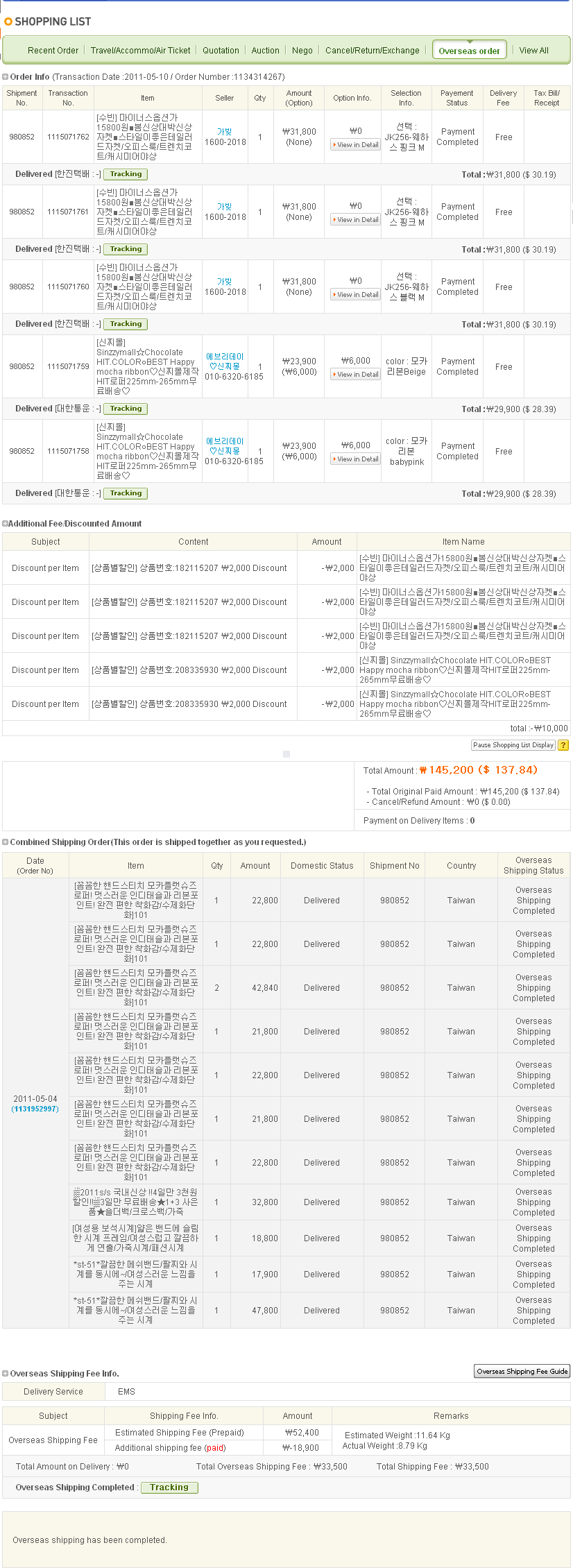View option detail for transaction 1115071759
Screen dimensions: 573x1568
coord(356,375)
